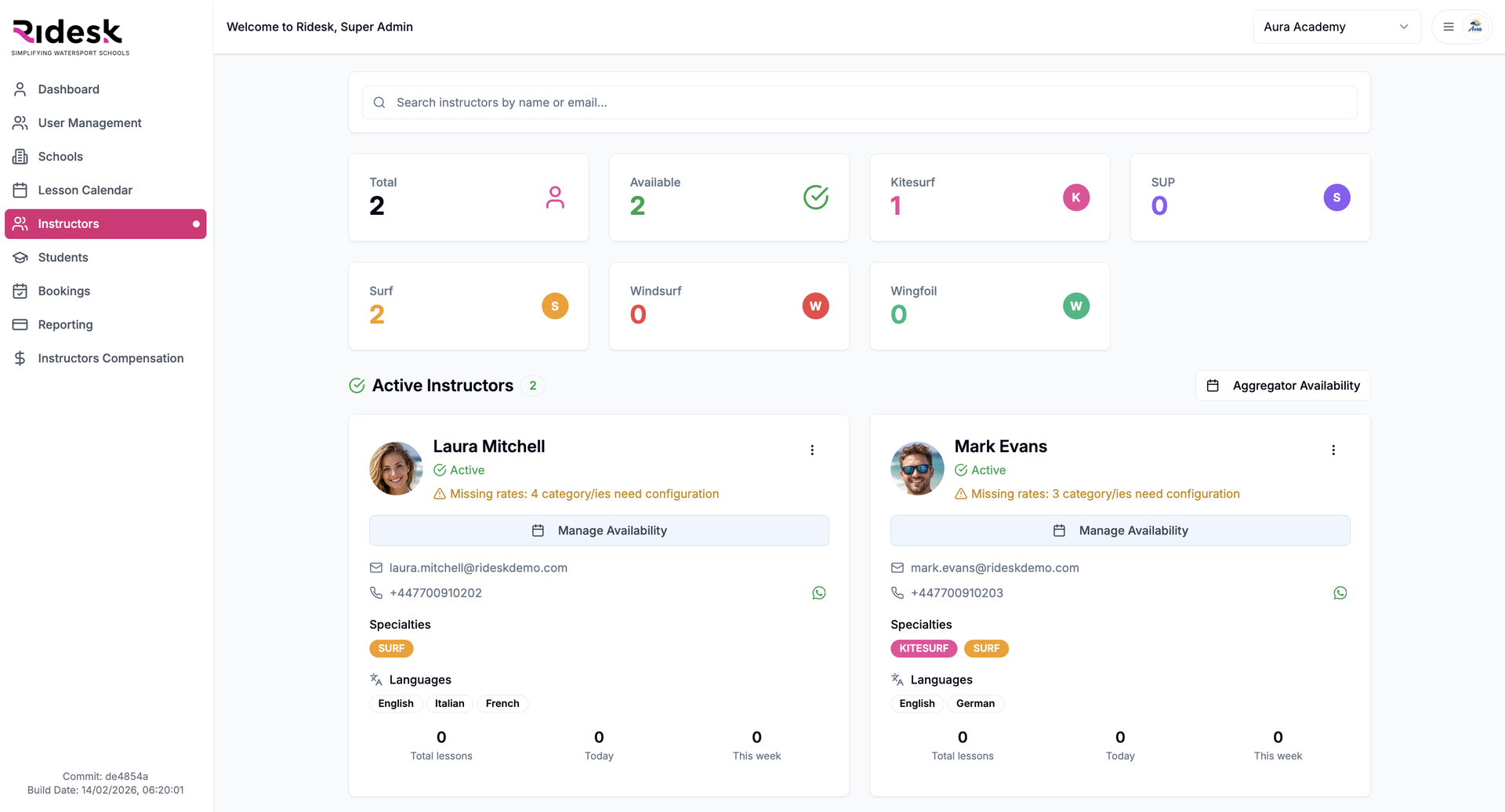Click the hamburger menu icon in header
The width and height of the screenshot is (1505, 812).
pos(1449,27)
